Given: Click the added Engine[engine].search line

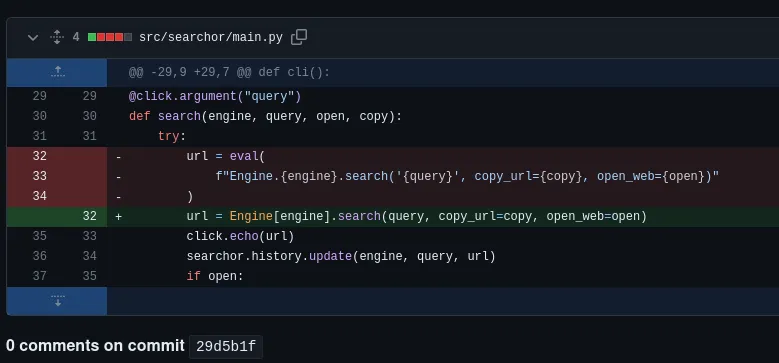Looking at the screenshot, I should coord(417,217).
